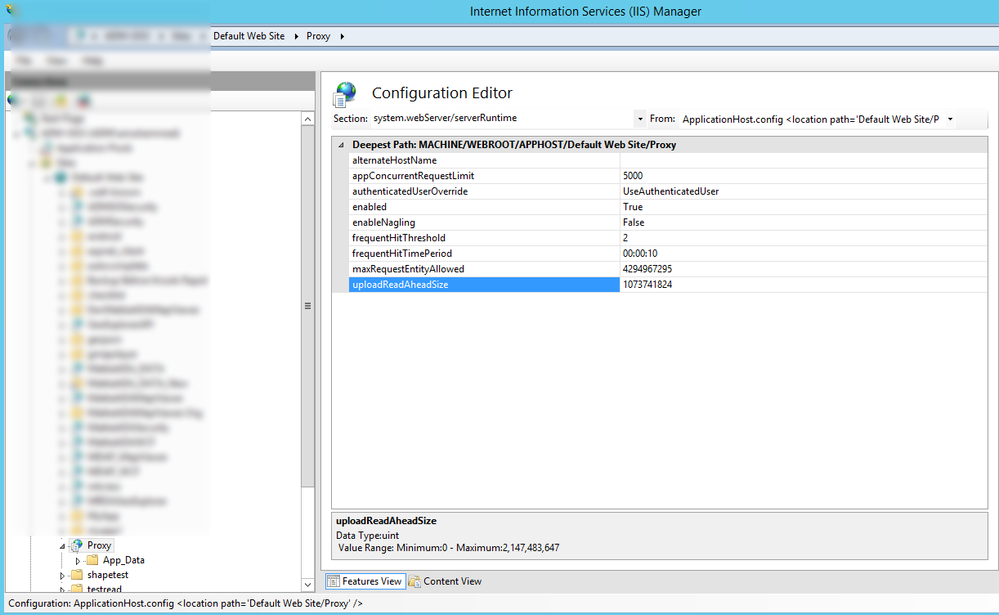Click the 00:00:10 time period value
The width and height of the screenshot is (999, 615).
640,254
